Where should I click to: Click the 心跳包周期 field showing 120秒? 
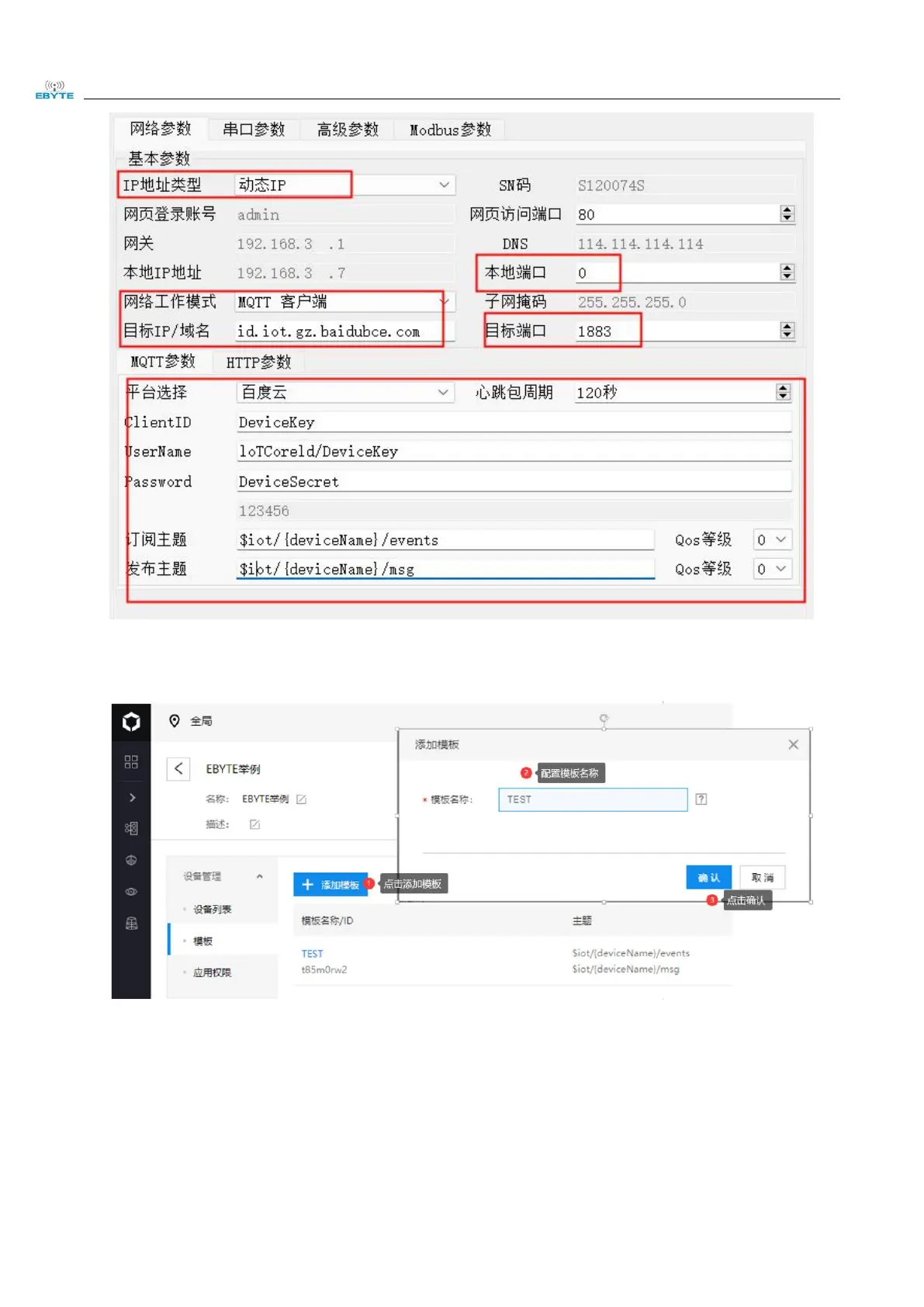coord(675,393)
